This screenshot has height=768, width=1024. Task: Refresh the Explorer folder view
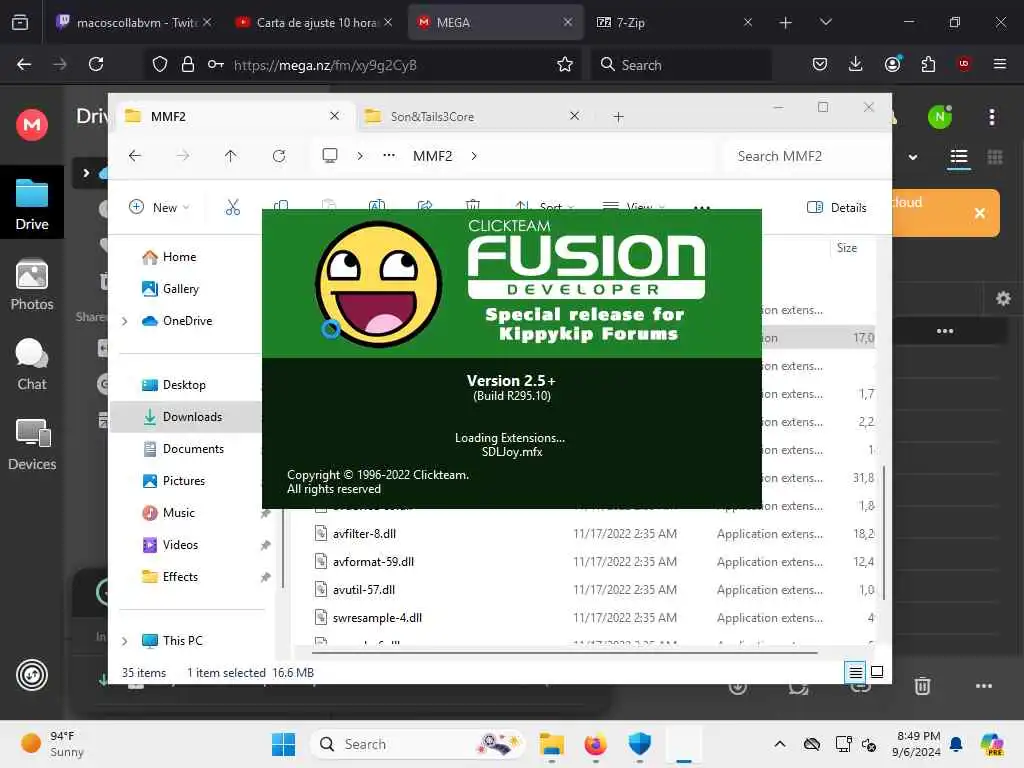(x=279, y=155)
